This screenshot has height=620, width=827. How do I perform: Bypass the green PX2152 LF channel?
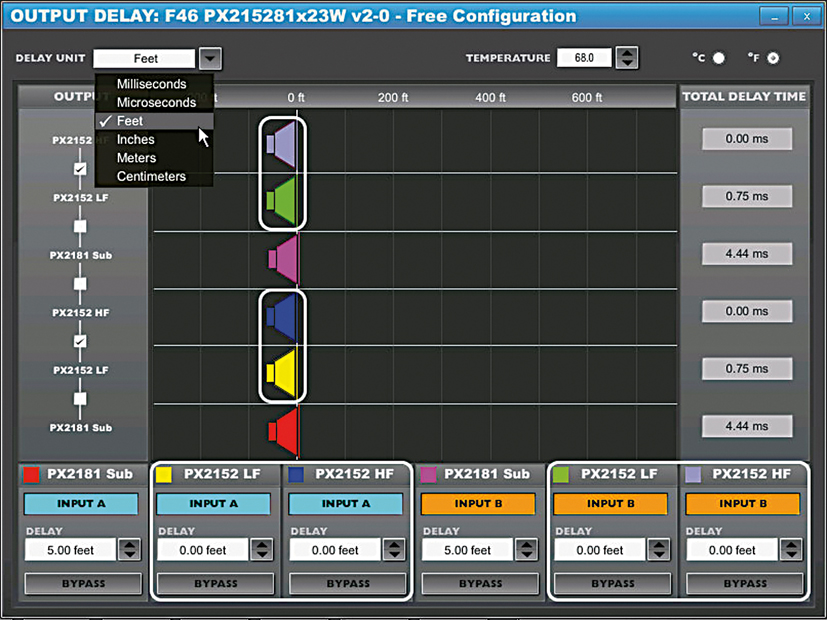pyautogui.click(x=613, y=584)
